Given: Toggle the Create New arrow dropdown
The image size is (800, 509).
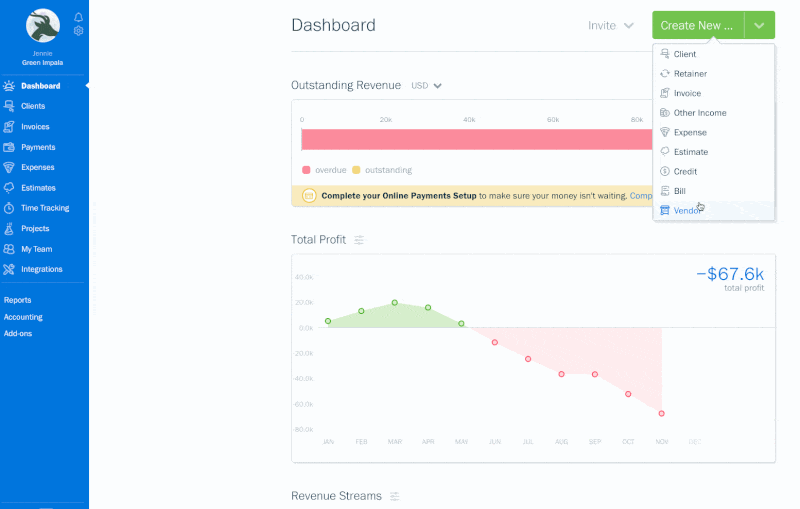Looking at the screenshot, I should point(760,25).
